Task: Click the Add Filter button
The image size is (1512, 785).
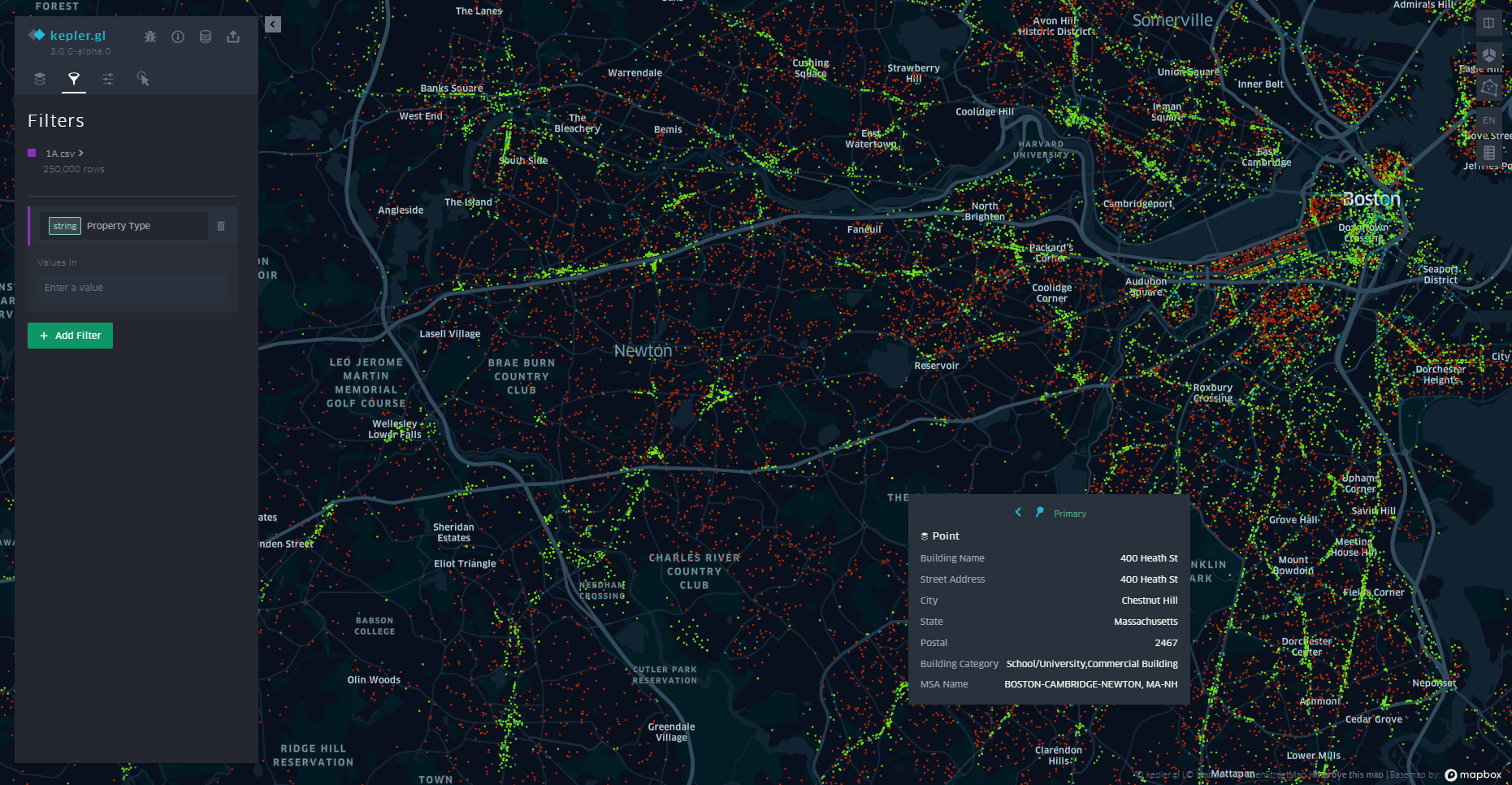Action: point(70,335)
